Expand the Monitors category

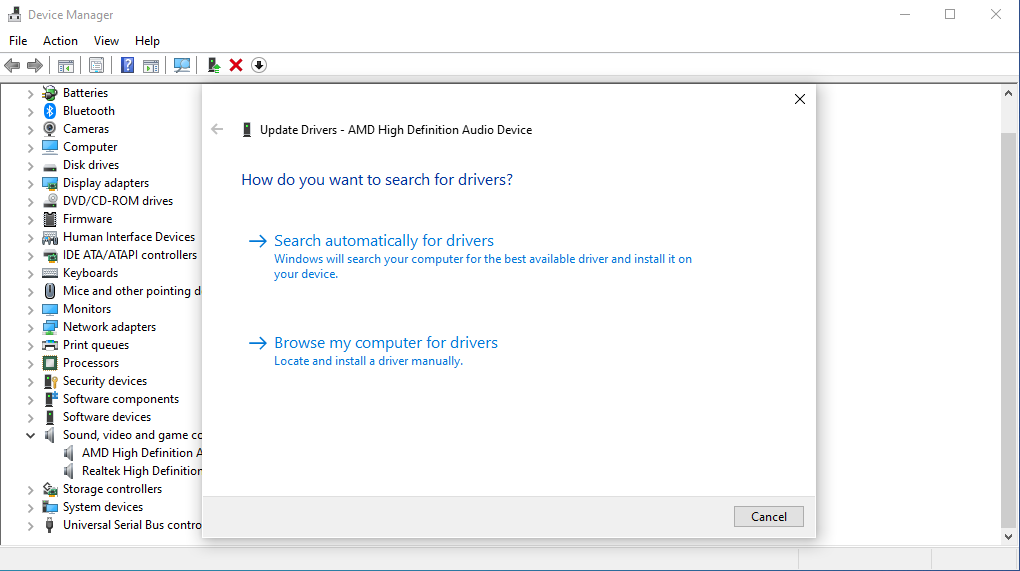[x=30, y=310]
